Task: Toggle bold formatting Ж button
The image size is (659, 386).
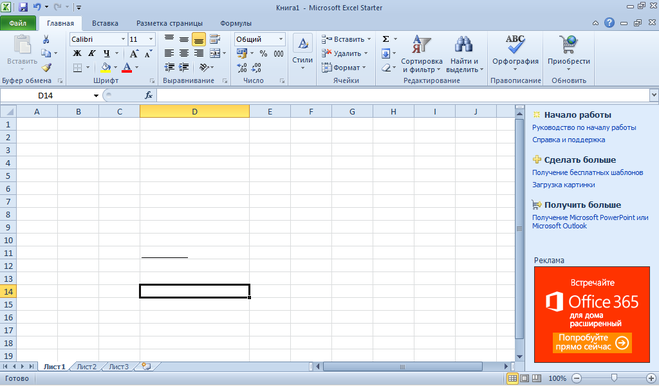Action: pyautogui.click(x=77, y=53)
